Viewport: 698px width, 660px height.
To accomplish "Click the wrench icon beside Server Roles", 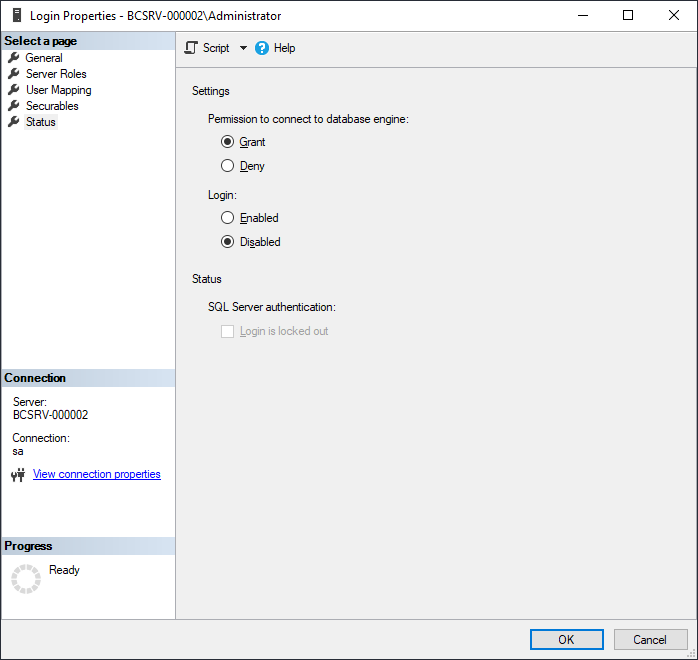I will 14,73.
